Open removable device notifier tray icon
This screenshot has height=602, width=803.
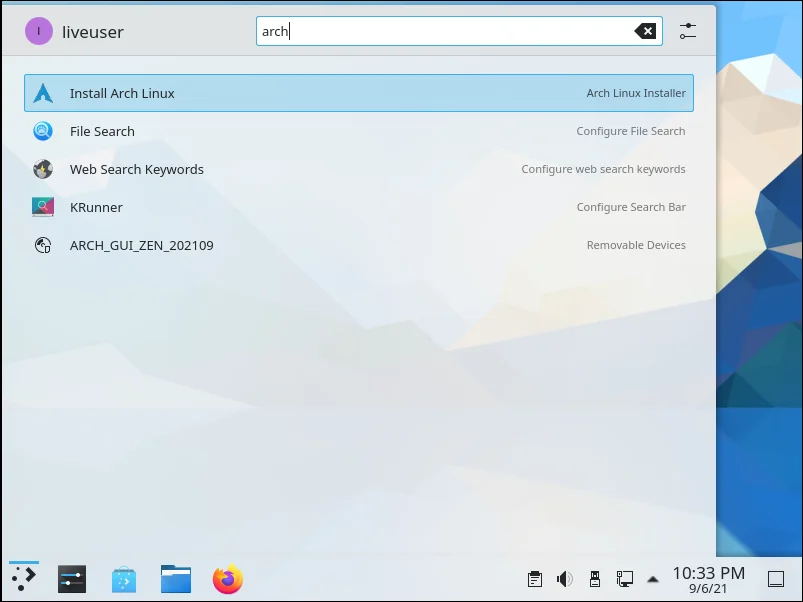[x=595, y=579]
